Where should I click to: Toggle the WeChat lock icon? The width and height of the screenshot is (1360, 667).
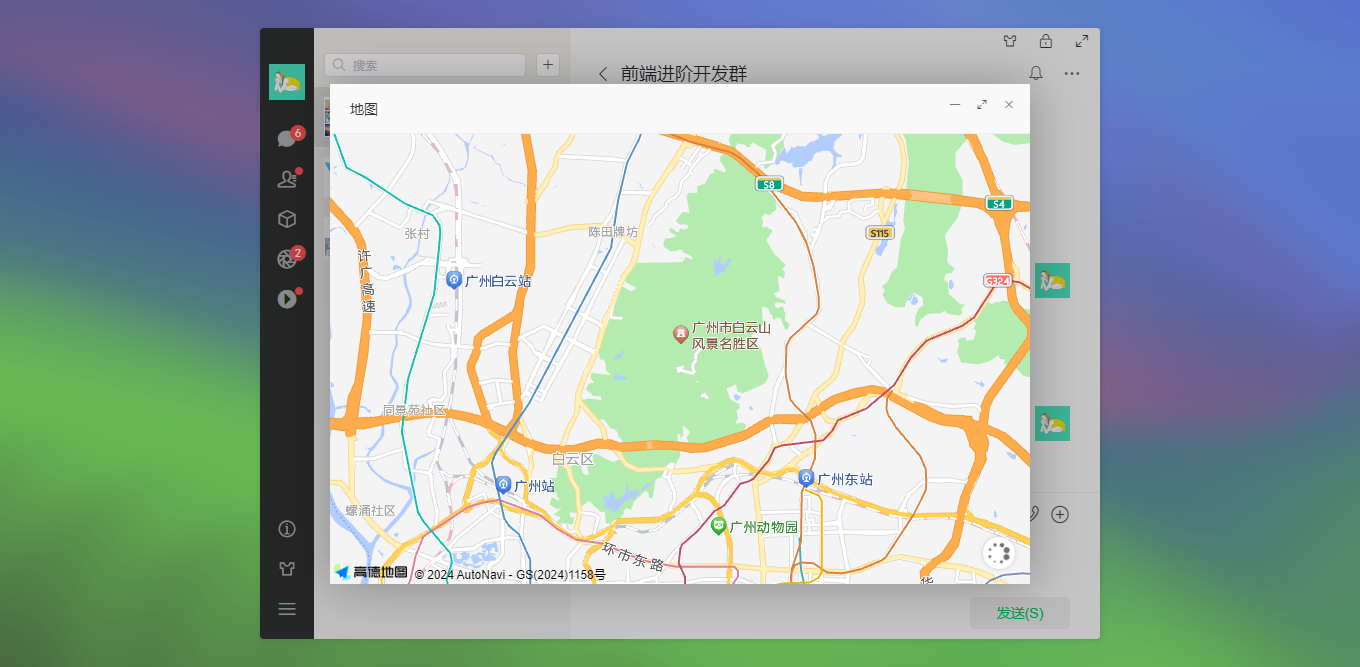(1046, 41)
